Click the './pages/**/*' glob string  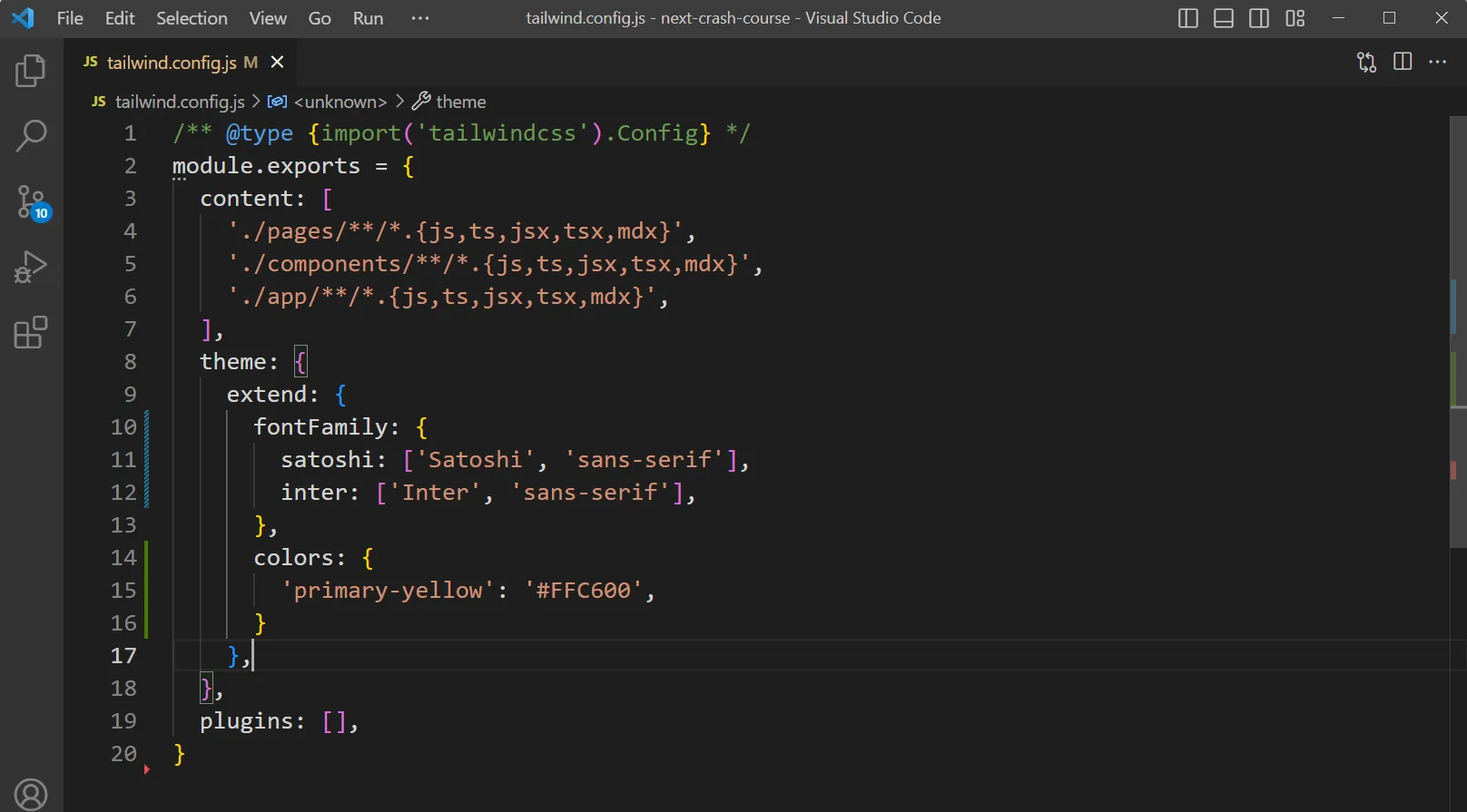click(x=456, y=231)
